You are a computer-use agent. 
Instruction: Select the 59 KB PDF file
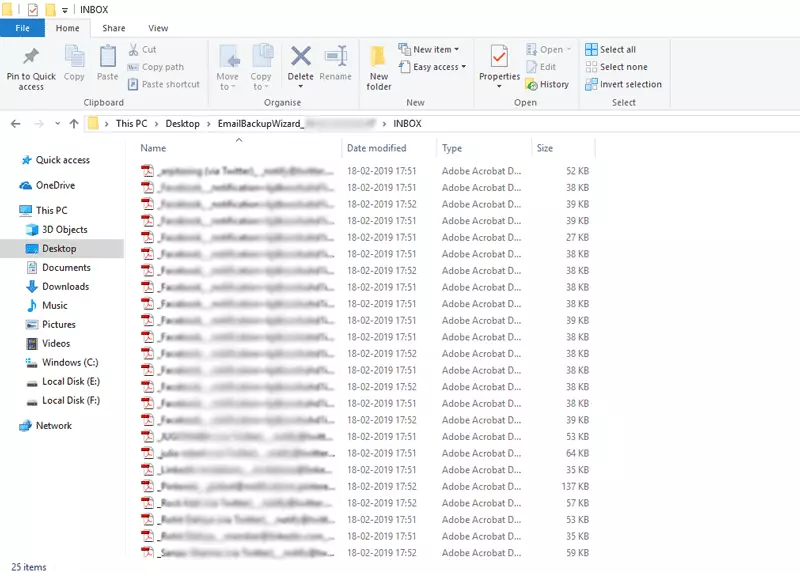[366, 553]
